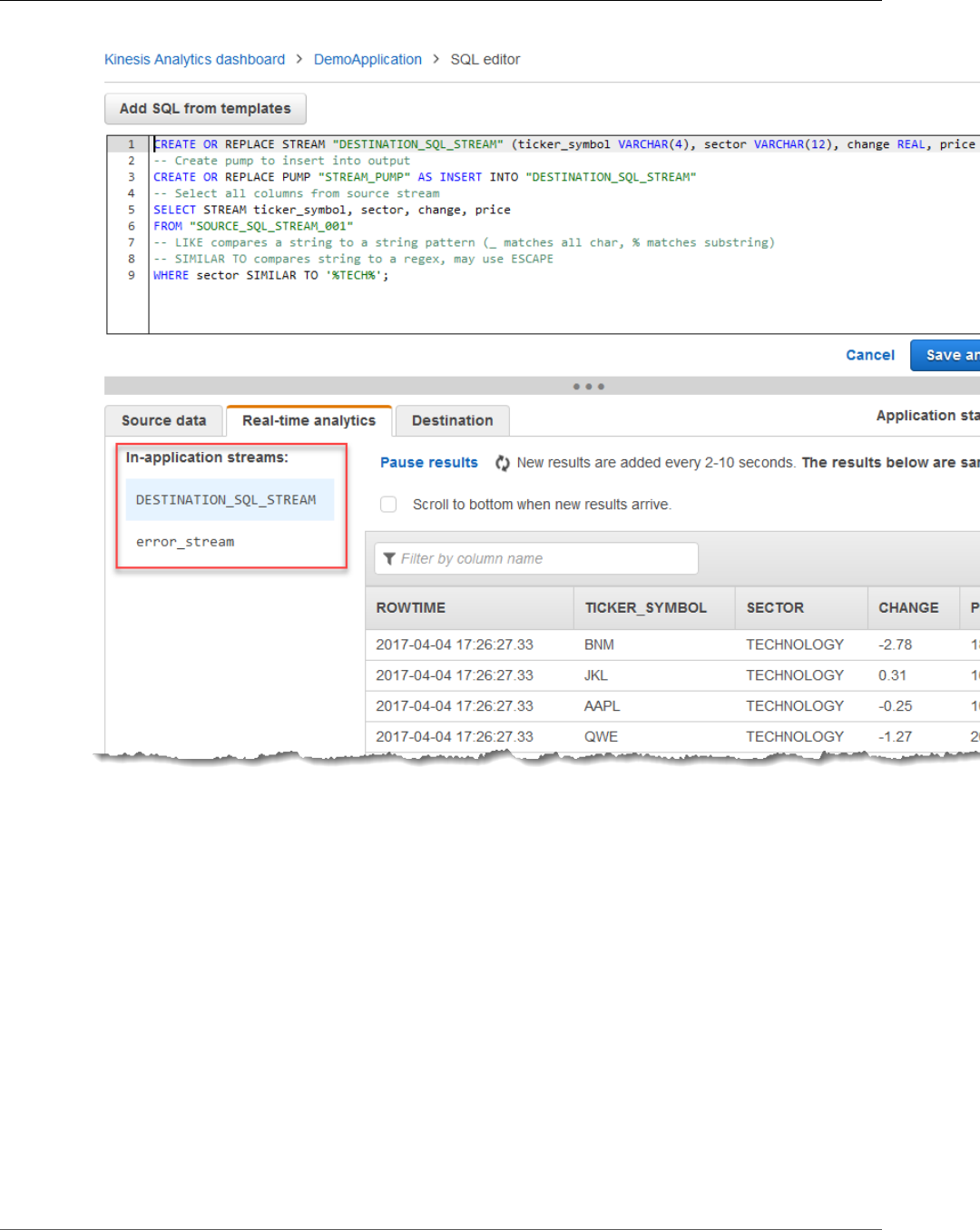980x1230 pixels.
Task: Click the line 6 FROM SOURCE_SQL_STREAM_001 text
Action: (252, 226)
